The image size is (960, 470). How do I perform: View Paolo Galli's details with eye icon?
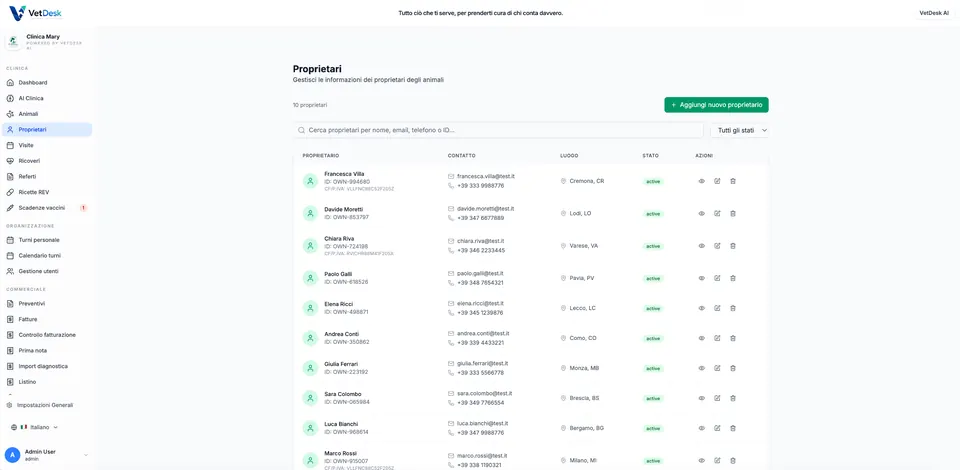[x=702, y=278]
